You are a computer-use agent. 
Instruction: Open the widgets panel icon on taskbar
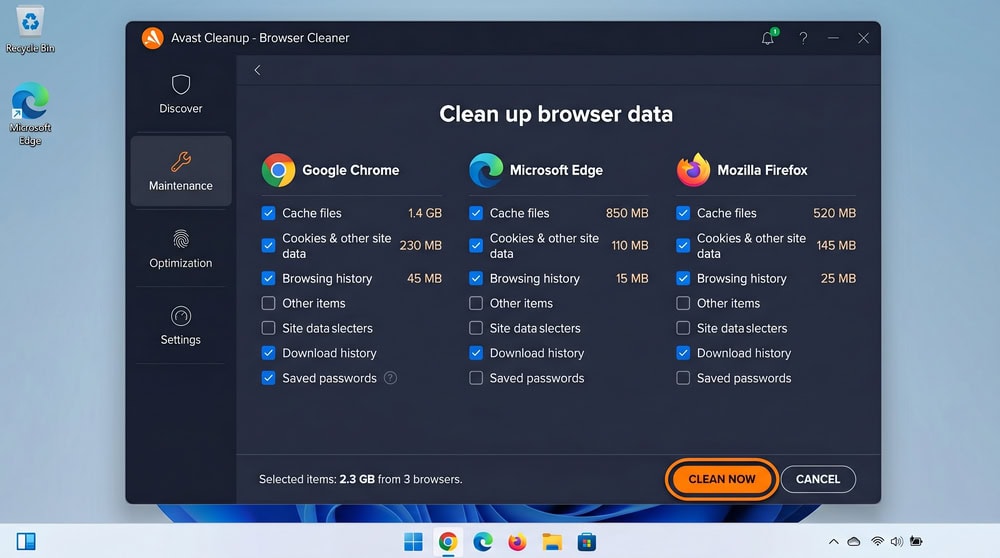pos(26,541)
